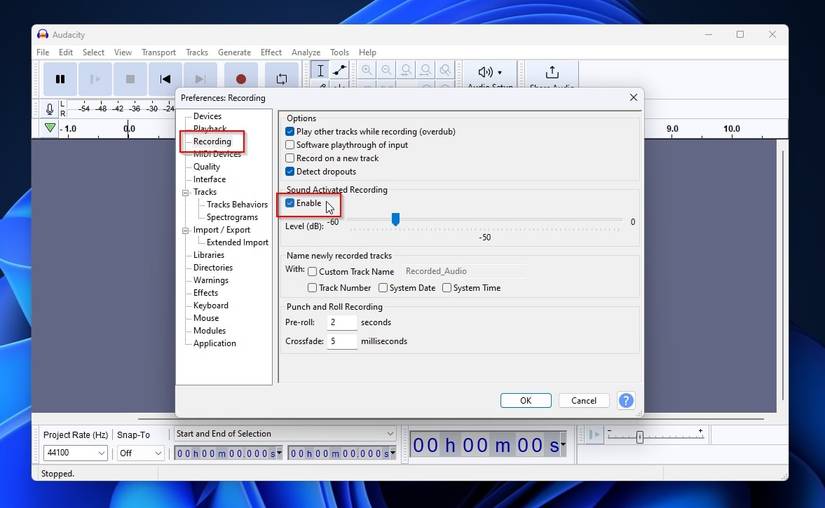Click the Audacity headphones logo icon
825x508 pixels.
point(43,35)
